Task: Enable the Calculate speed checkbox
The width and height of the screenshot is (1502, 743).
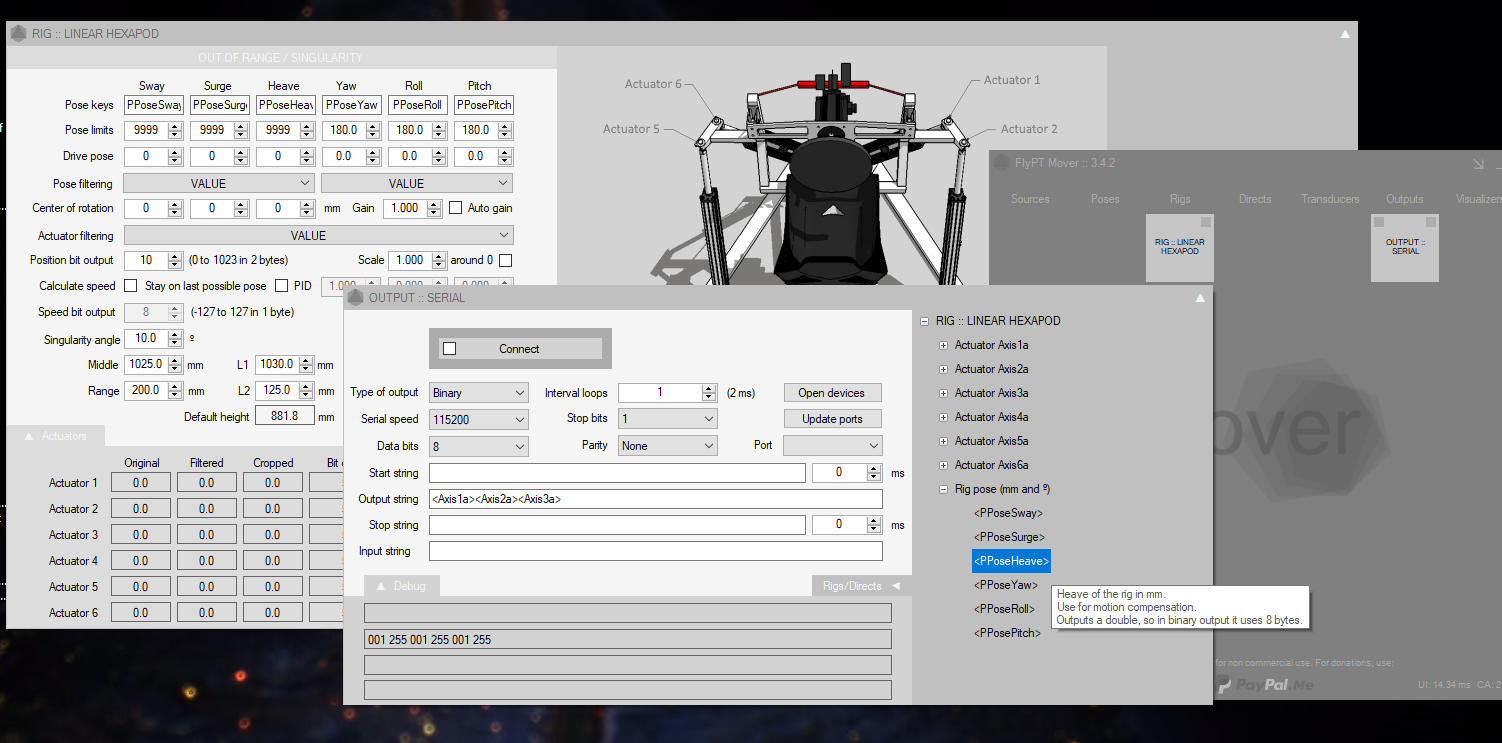Action: click(130, 286)
